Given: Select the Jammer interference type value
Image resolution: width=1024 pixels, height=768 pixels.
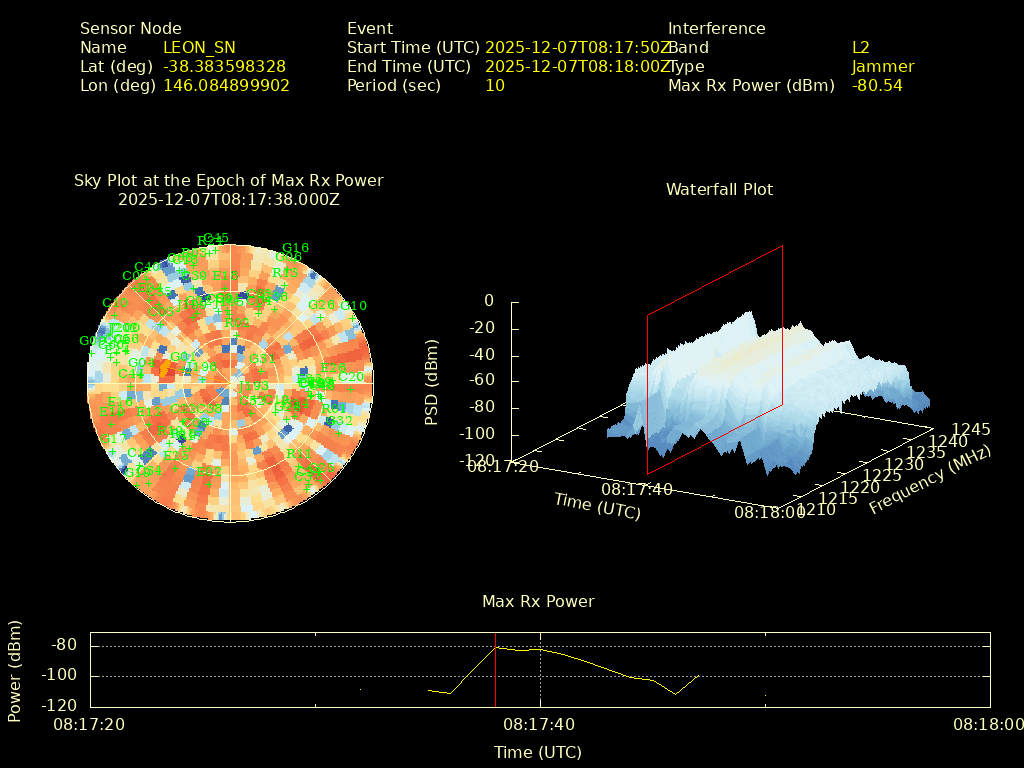Looking at the screenshot, I should pyautogui.click(x=883, y=67).
